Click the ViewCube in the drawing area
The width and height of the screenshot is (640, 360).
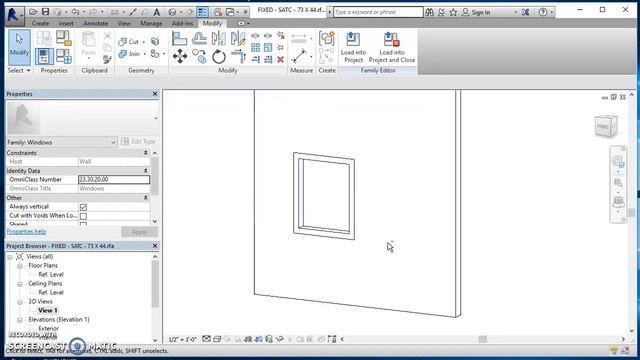tap(606, 126)
